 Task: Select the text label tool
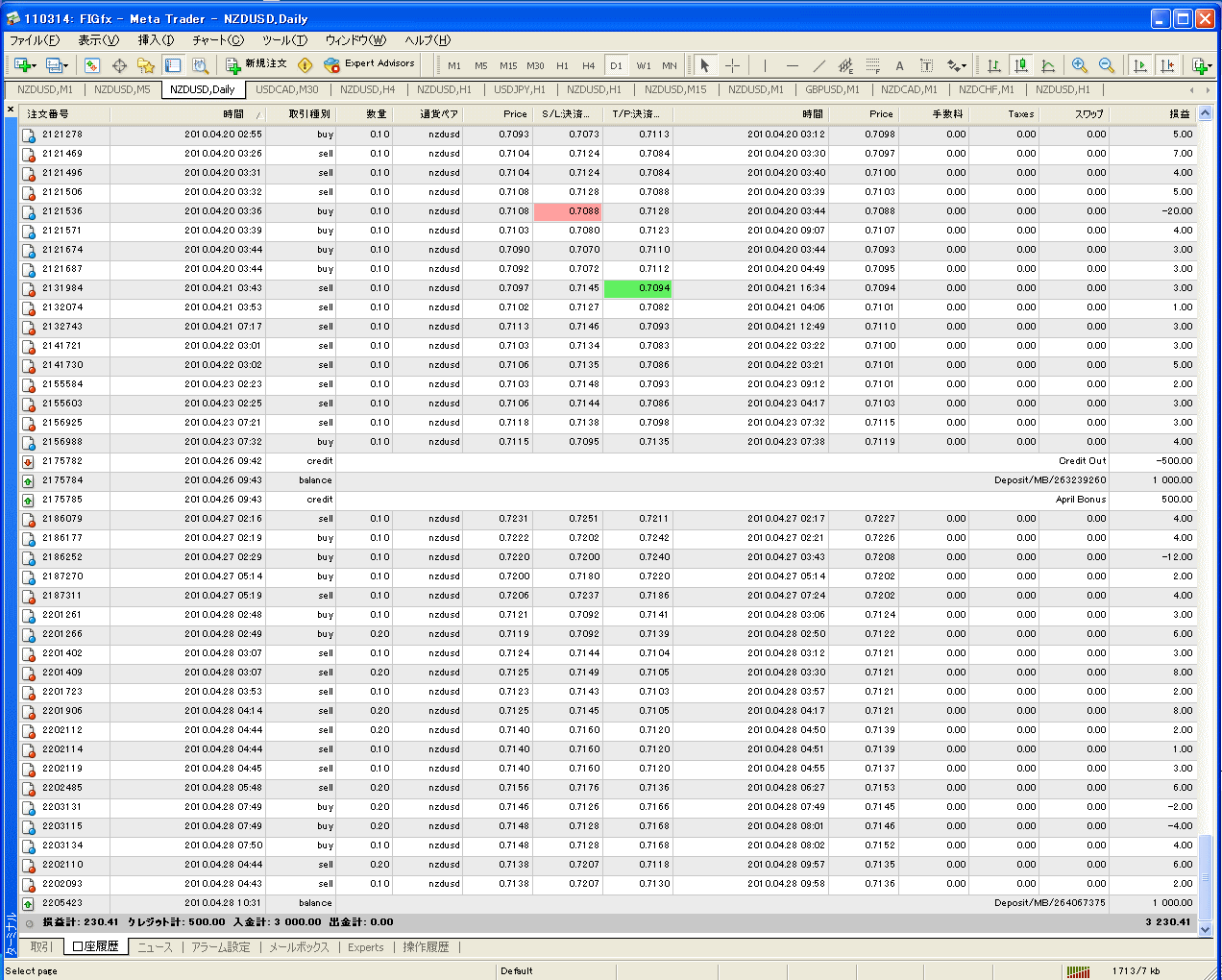coord(926,65)
